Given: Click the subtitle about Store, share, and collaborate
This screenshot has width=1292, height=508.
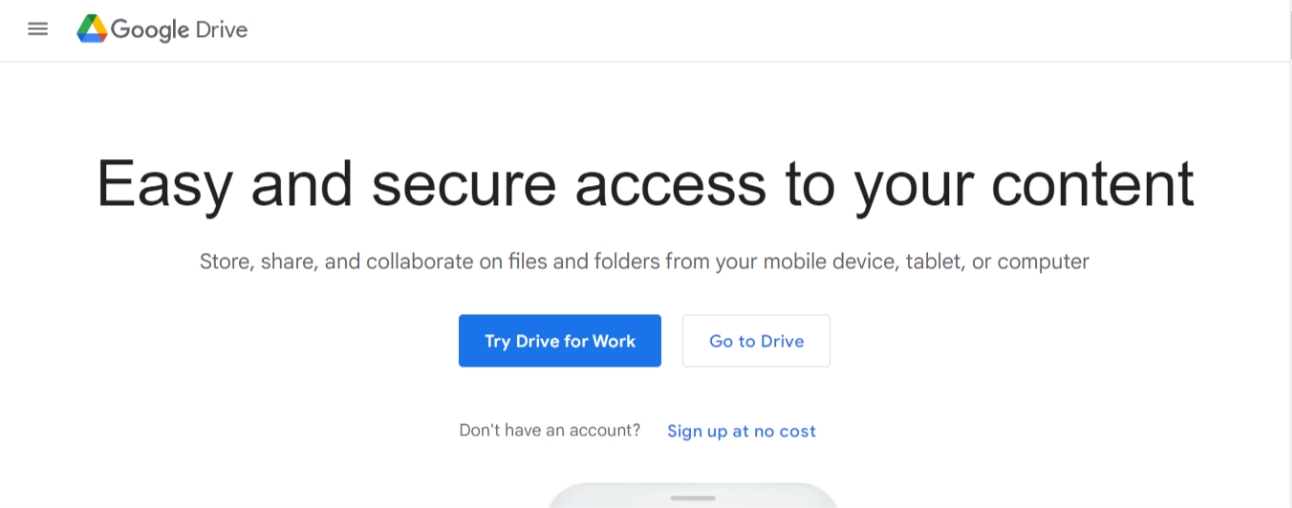Looking at the screenshot, I should (x=644, y=262).
